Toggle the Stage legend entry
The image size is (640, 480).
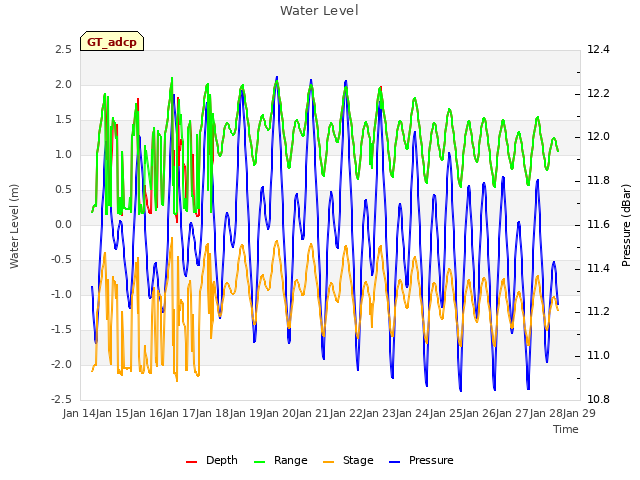coord(348,460)
